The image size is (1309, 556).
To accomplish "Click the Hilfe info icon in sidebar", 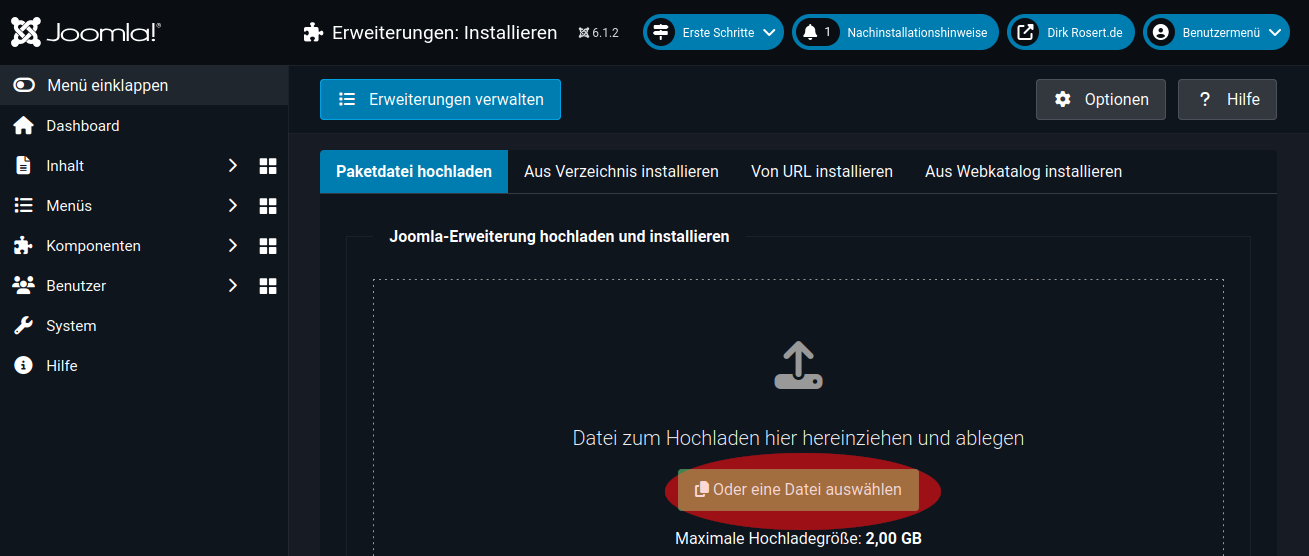I will (23, 366).
